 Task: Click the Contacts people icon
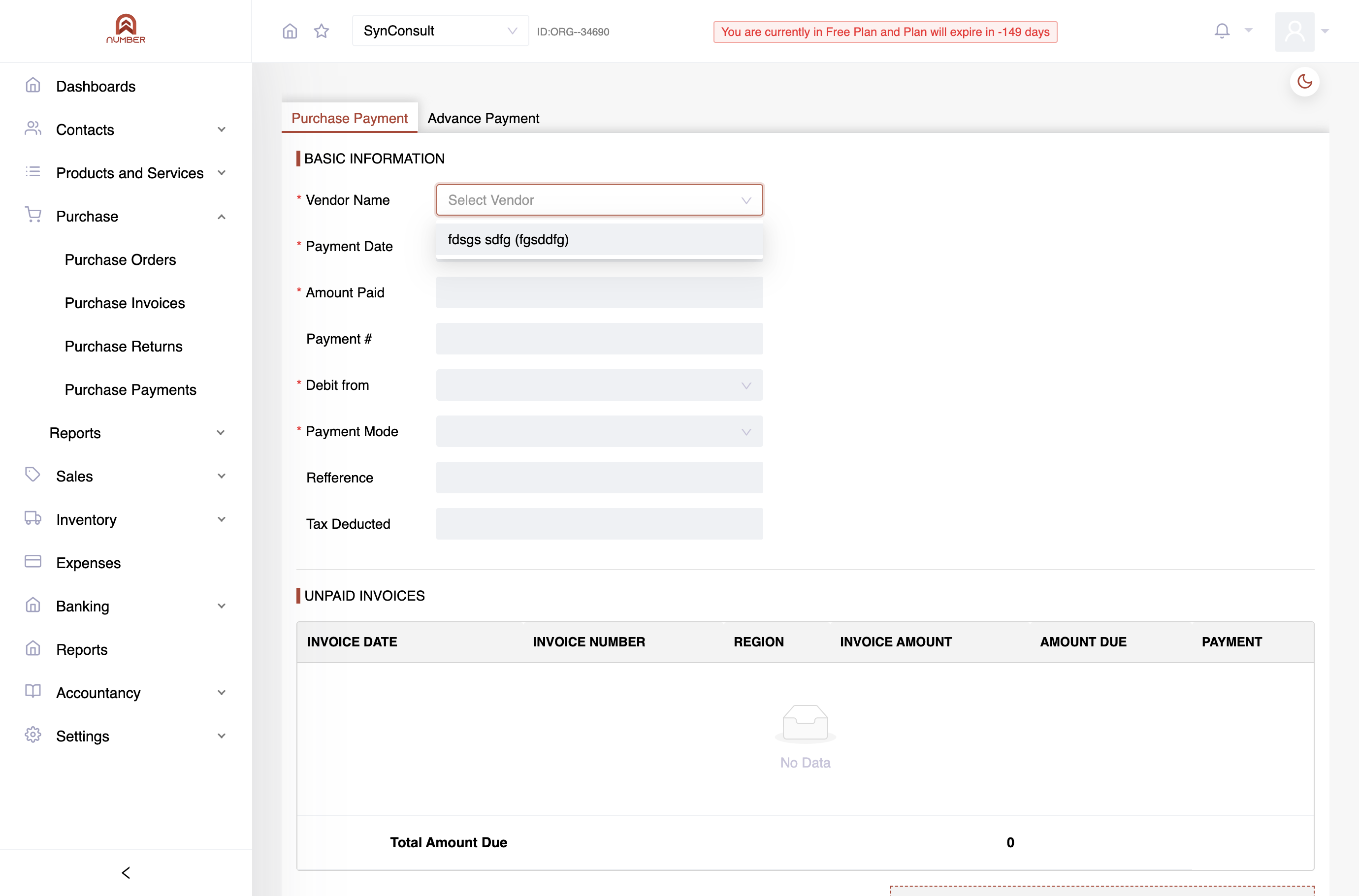coord(33,128)
